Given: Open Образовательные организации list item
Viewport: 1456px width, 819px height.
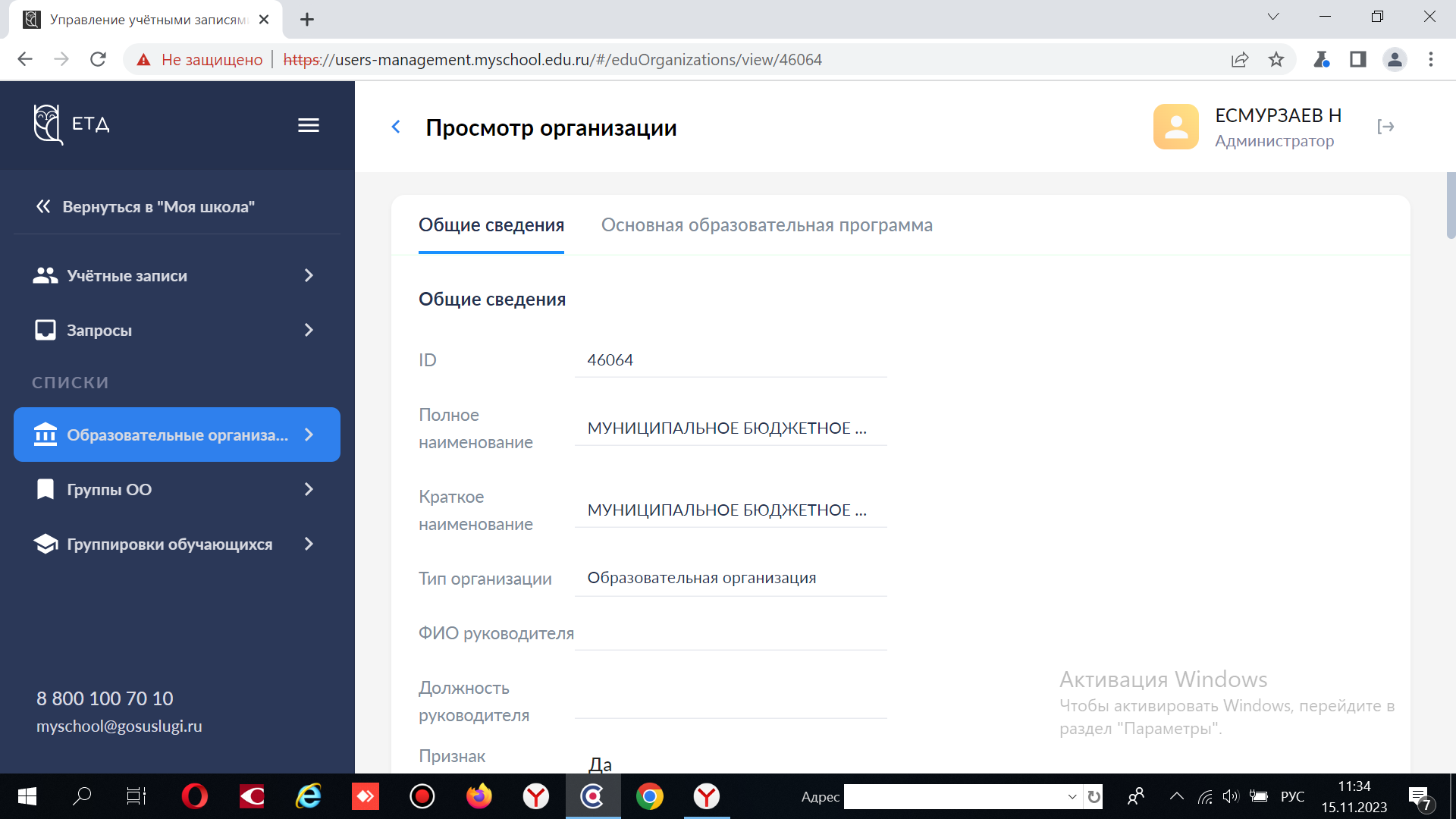Looking at the screenshot, I should [177, 435].
